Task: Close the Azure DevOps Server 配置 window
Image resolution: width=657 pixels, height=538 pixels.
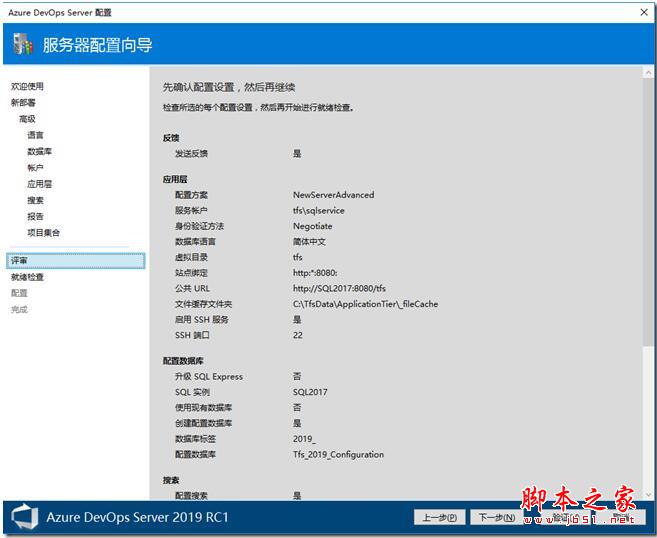Action: pyautogui.click(x=644, y=12)
